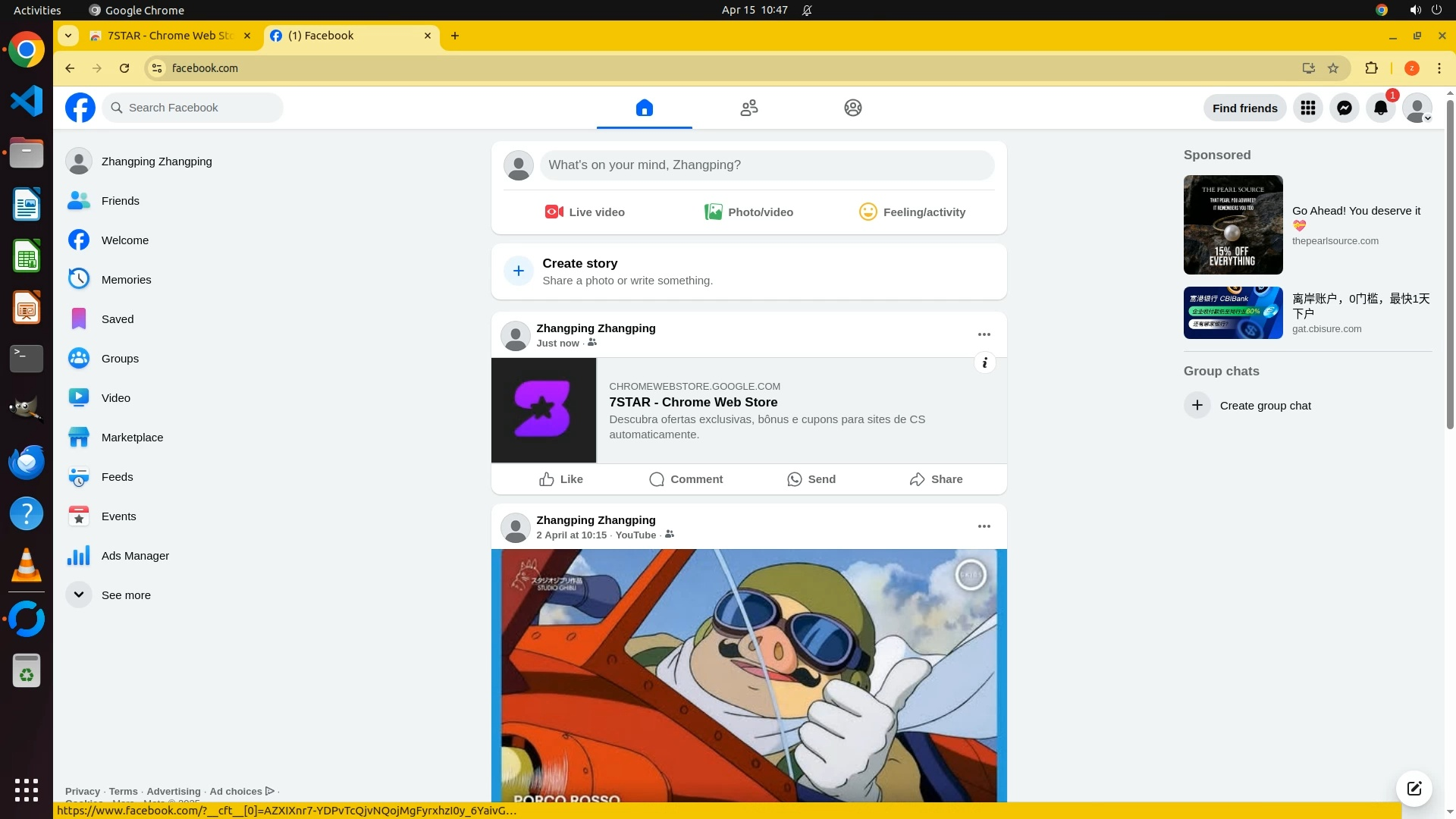
Task: Go to Friends tab icon in top navigation
Action: [x=748, y=108]
